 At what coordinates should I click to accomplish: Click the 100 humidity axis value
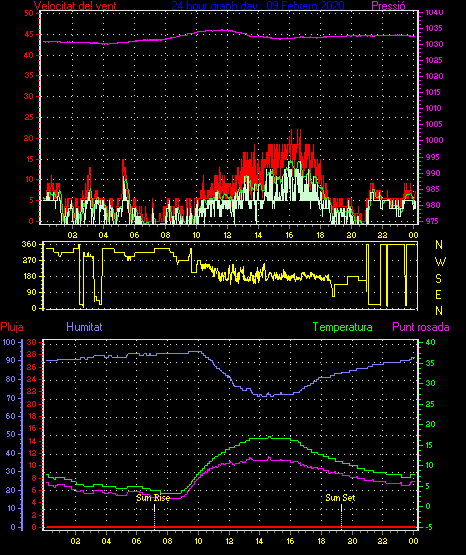(x=9, y=342)
